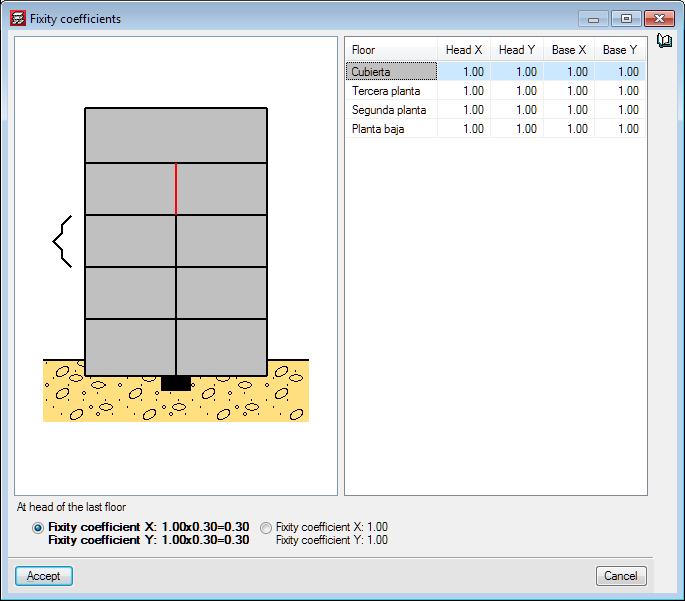Viewport: 685px width, 601px height.
Task: Edit Head X value for Planta baja
Action: 464,129
